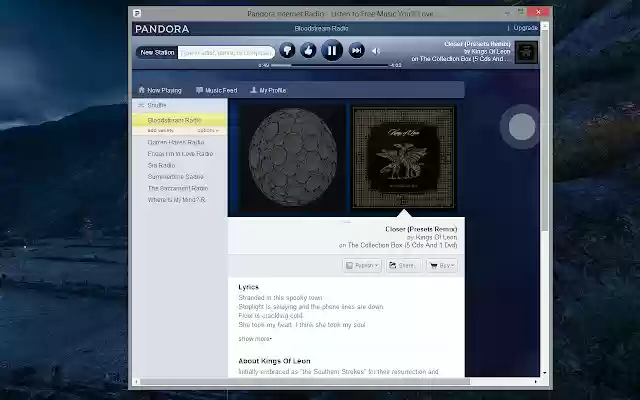Select The Sacrament Radio station
This screenshot has height=400, width=640.
(178, 188)
